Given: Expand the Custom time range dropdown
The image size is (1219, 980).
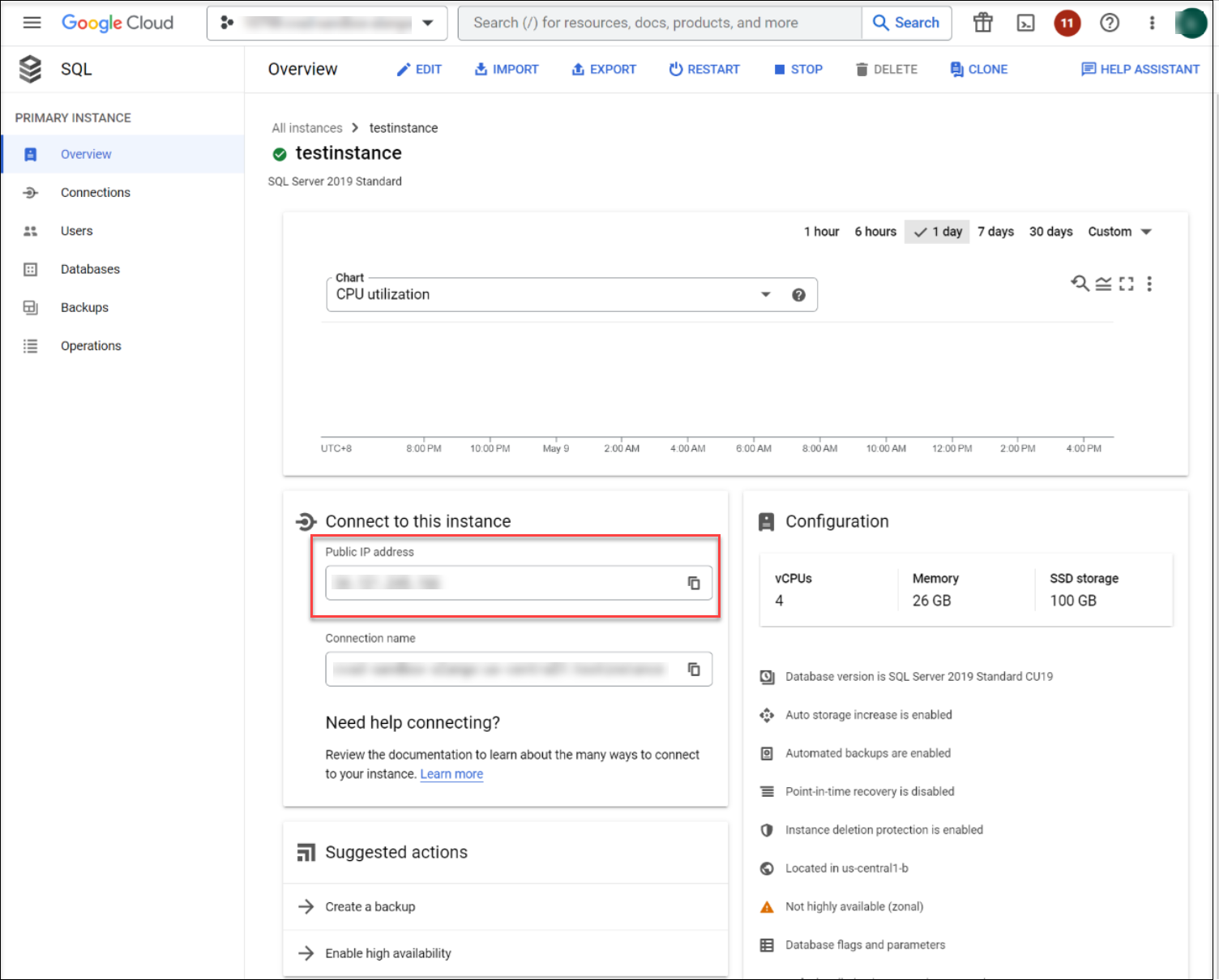Looking at the screenshot, I should click(x=1119, y=231).
